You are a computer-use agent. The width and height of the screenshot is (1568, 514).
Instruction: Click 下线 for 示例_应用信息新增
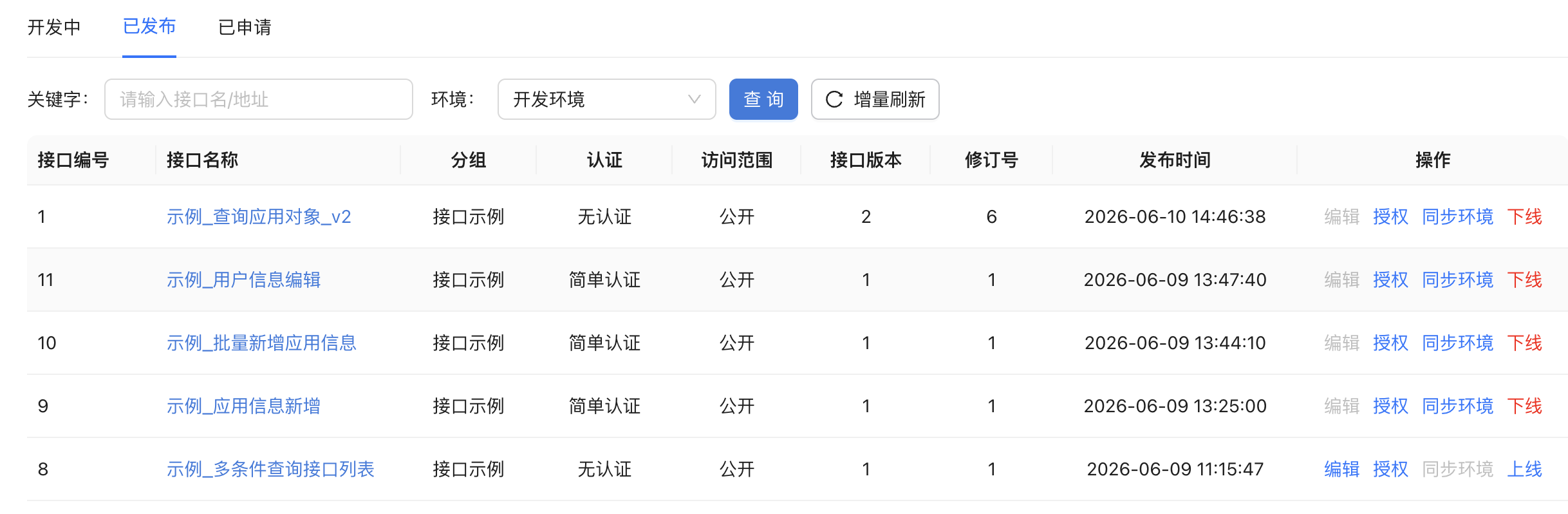coord(1524,406)
